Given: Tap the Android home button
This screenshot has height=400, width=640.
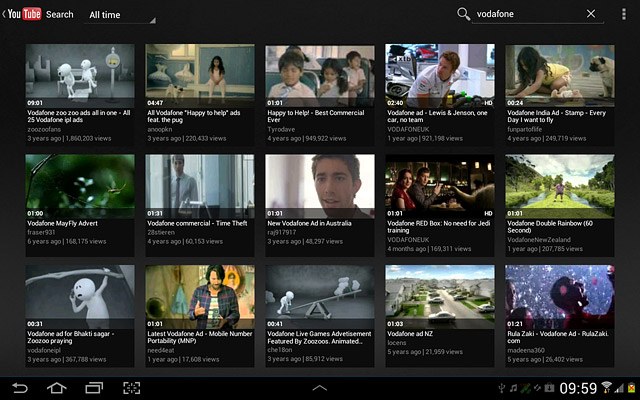Looking at the screenshot, I should point(57,388).
